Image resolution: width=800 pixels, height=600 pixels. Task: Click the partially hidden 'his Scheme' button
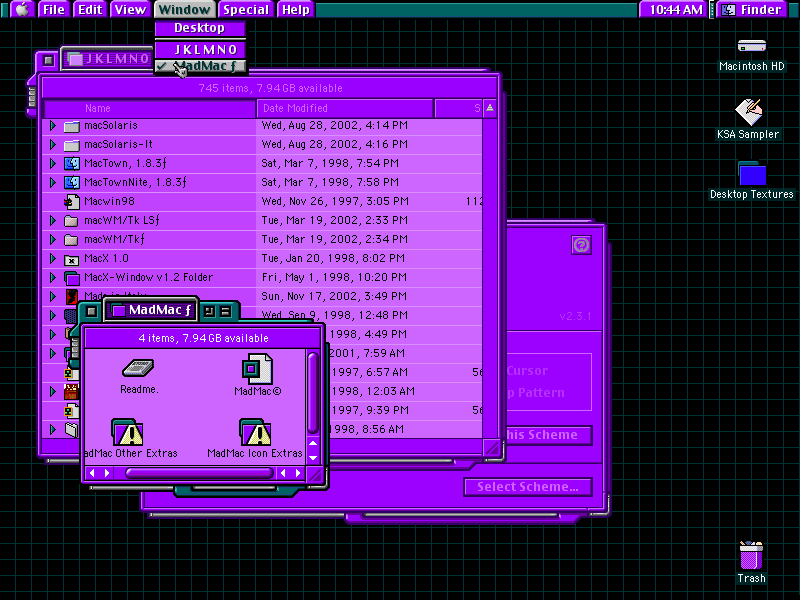[x=549, y=435]
